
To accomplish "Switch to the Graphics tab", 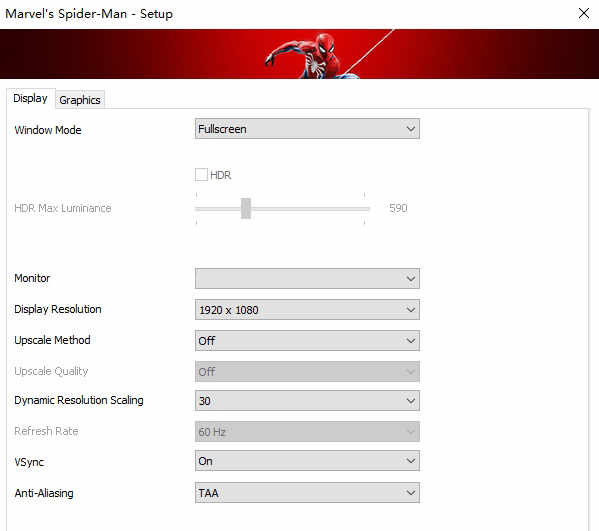I will coord(80,100).
